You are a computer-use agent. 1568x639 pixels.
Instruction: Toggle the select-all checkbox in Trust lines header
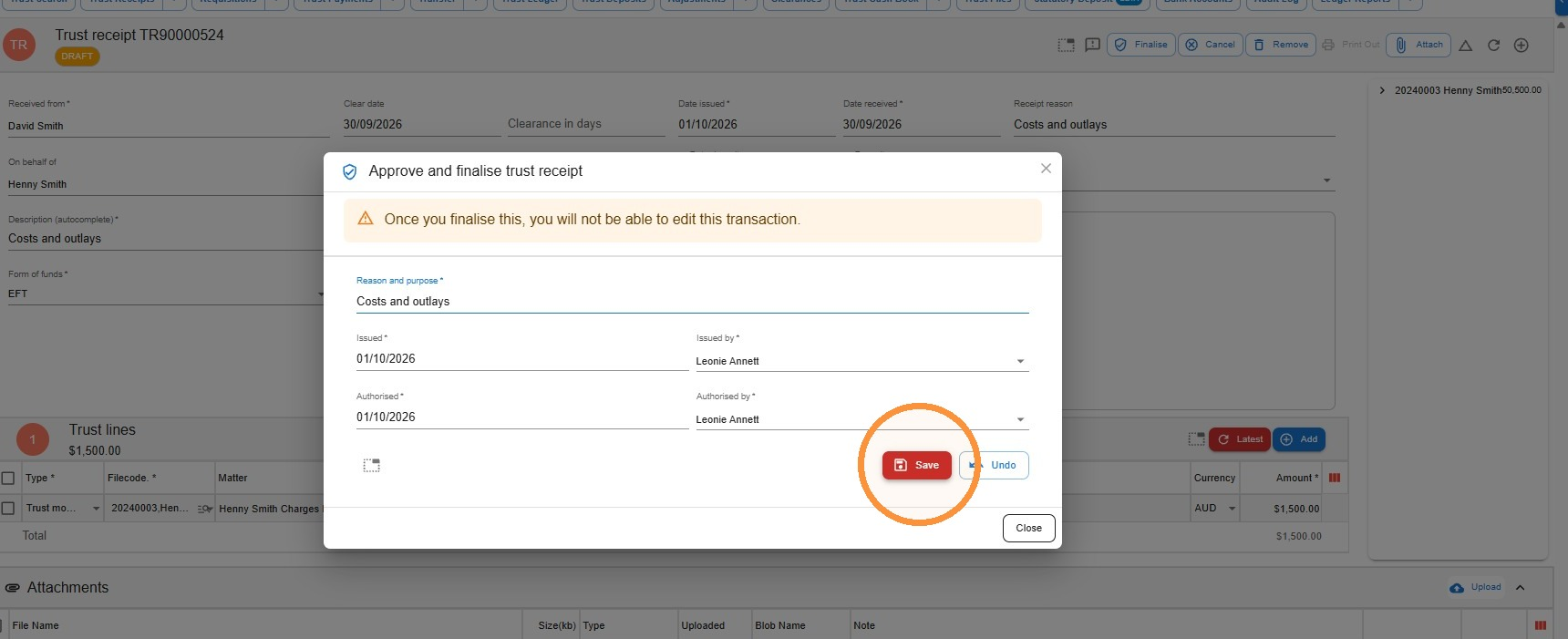click(x=8, y=478)
